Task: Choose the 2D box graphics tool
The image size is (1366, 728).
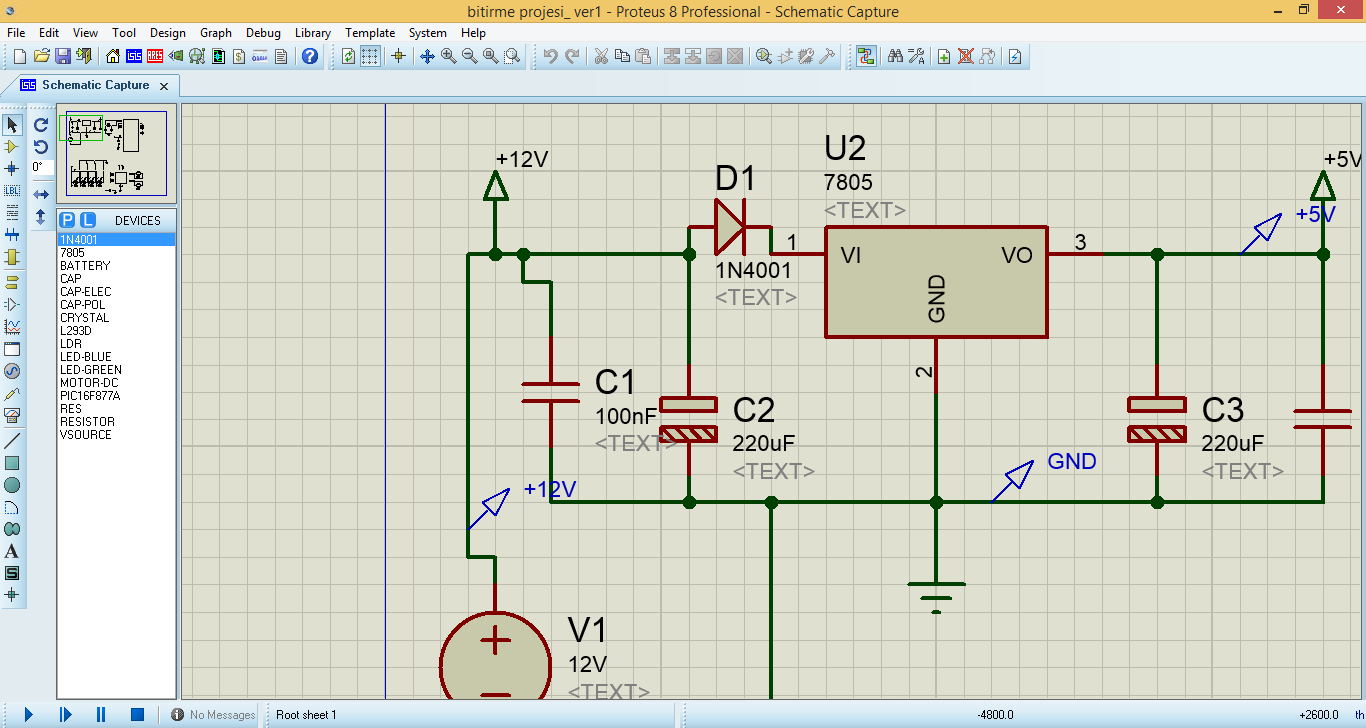Action: [x=12, y=463]
